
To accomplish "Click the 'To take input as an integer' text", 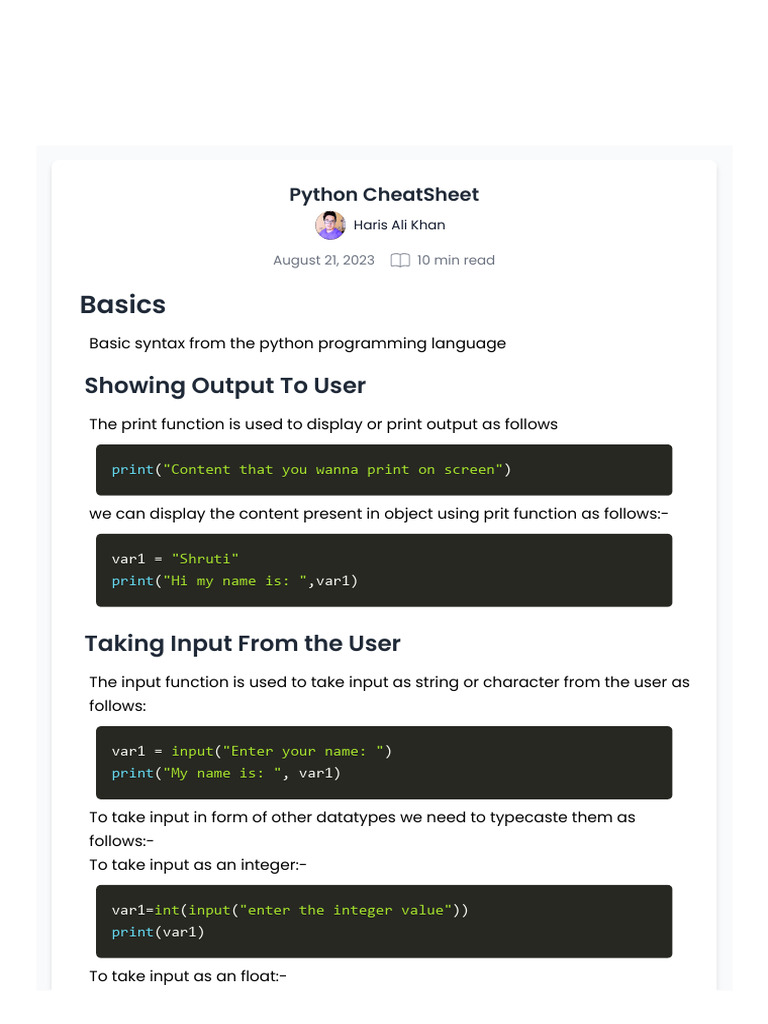I will pos(206,865).
